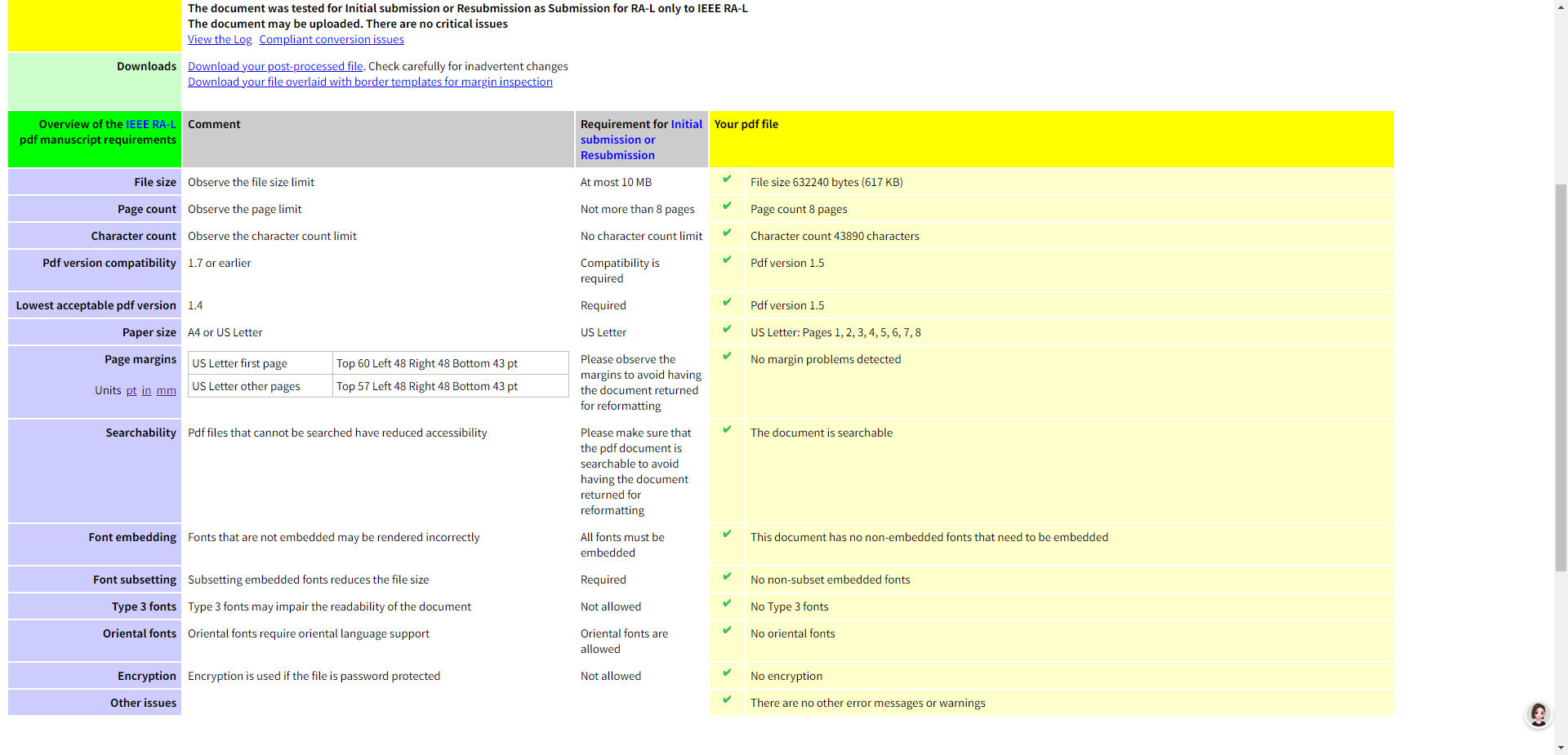Select 'File size 632240 bytes (617 KB)' text
The height and width of the screenshot is (755, 1568).
pos(826,182)
